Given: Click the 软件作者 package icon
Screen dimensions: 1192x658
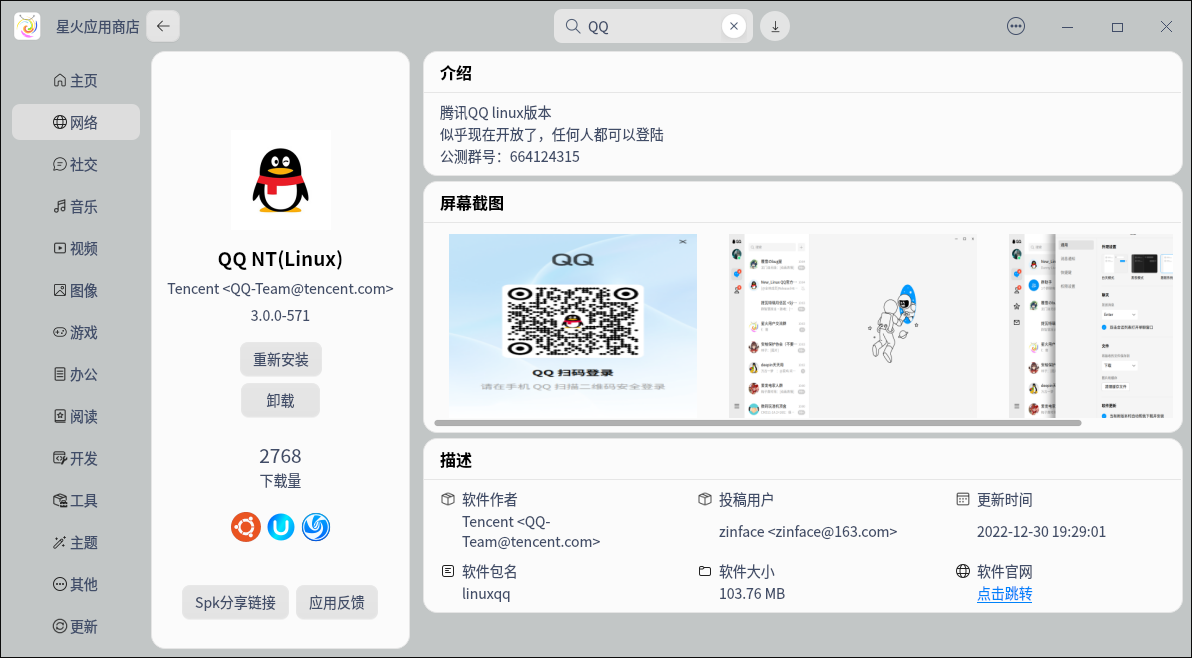Looking at the screenshot, I should [448, 499].
